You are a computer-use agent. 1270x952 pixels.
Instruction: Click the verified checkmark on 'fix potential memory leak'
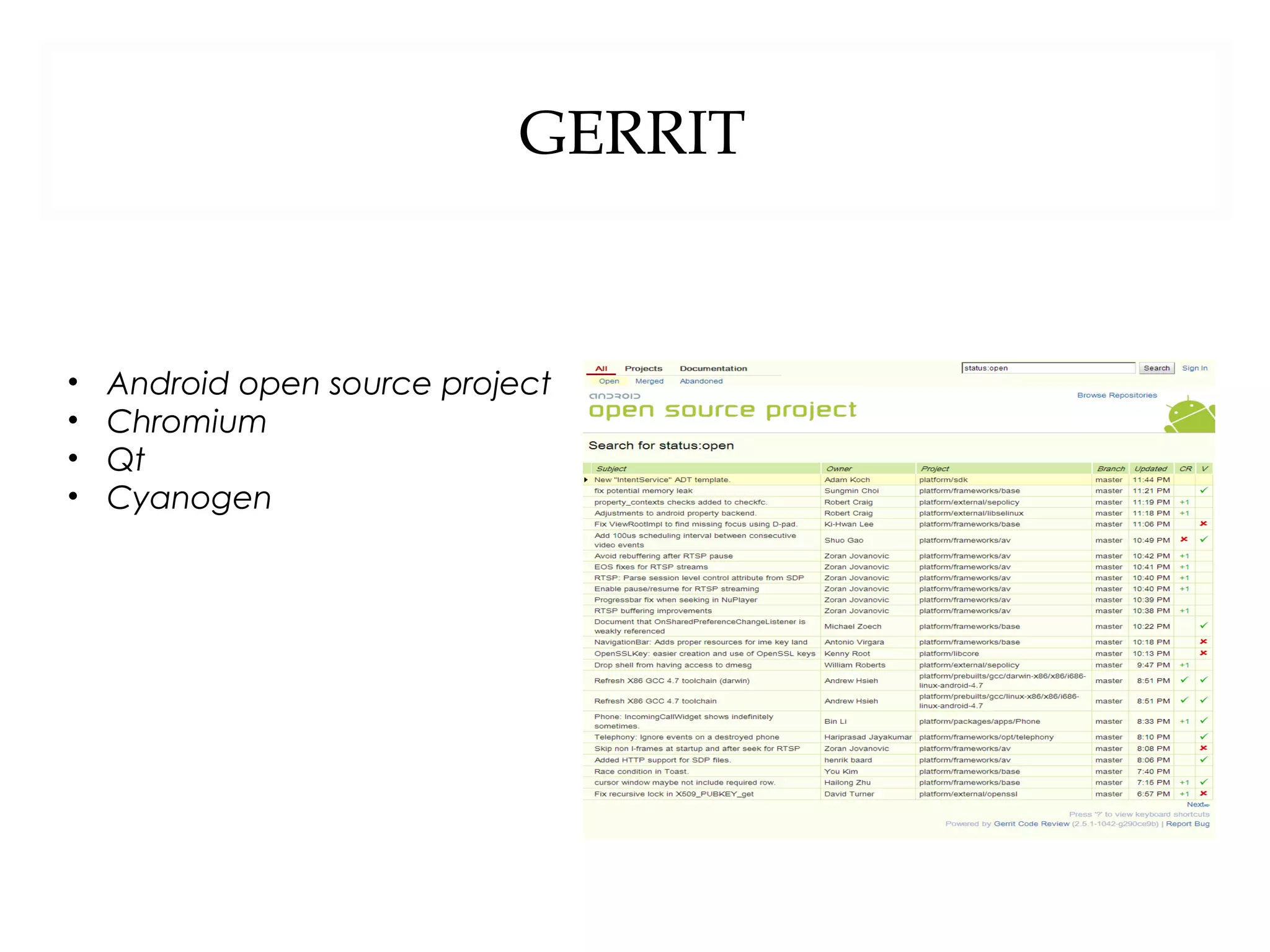pos(1204,490)
